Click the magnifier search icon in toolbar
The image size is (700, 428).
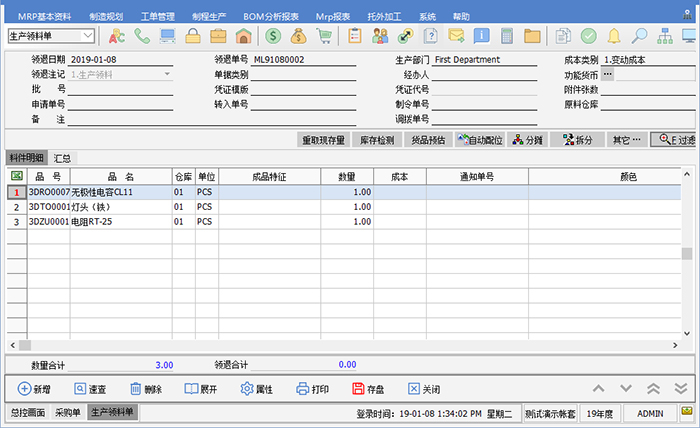[x=638, y=36]
